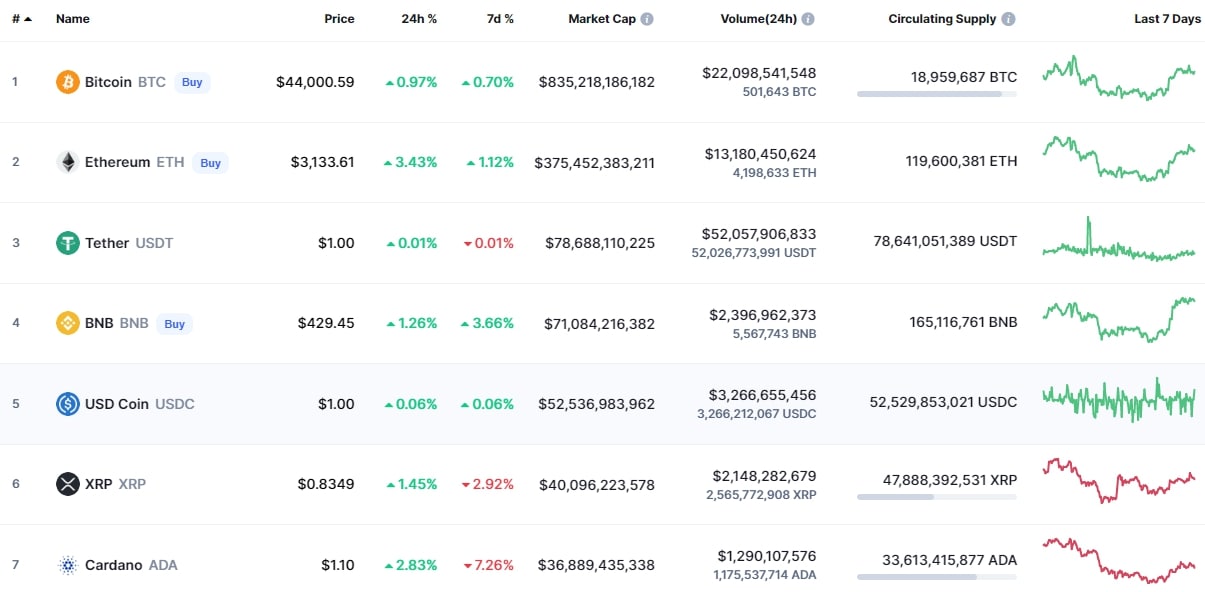1205x592 pixels.
Task: Click the Circulating Supply info icon
Action: pos(1008,19)
